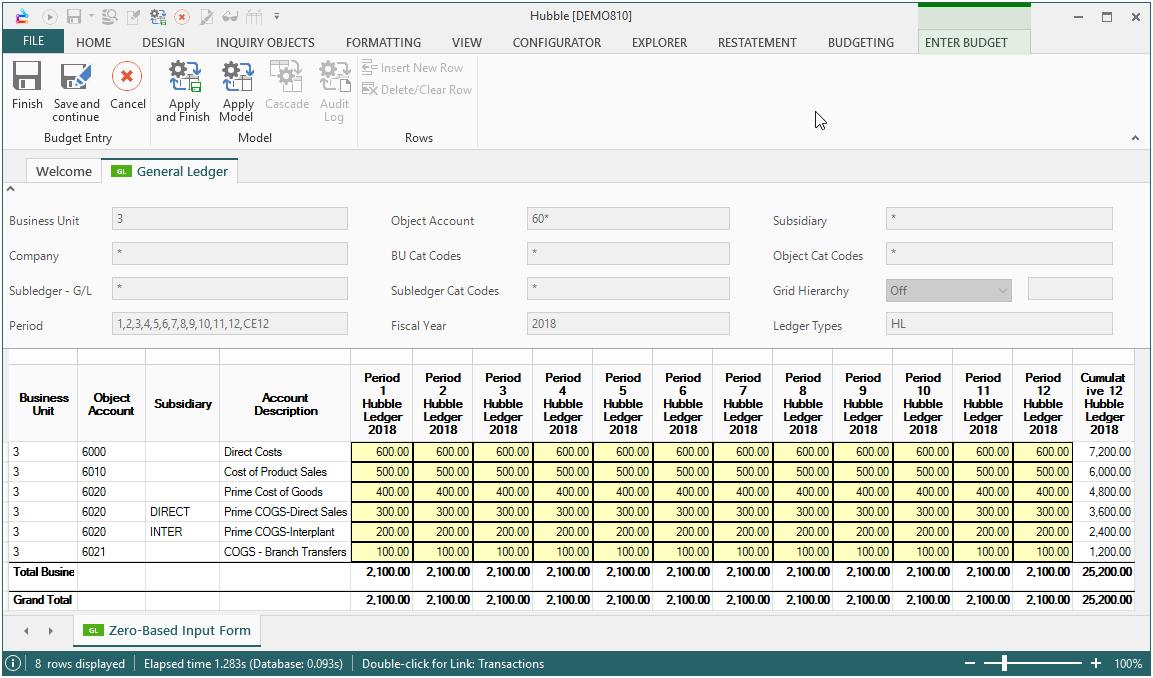Open the Audit Log
Screen dimensions: 1153x678
[x=334, y=78]
